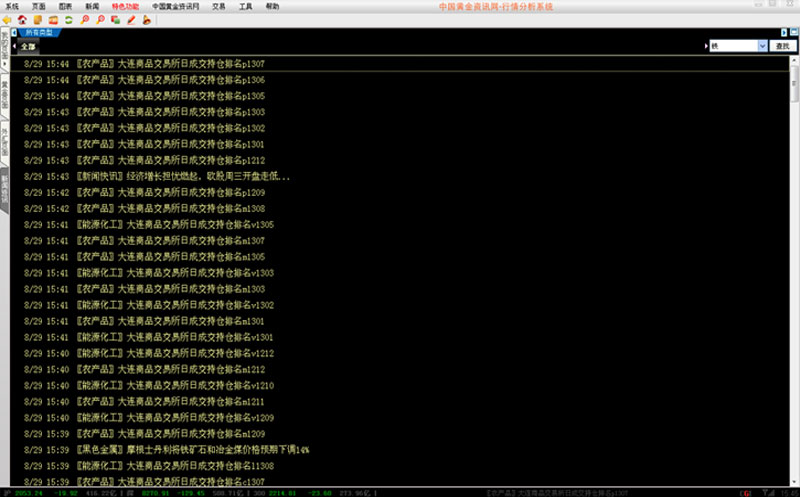This screenshot has width=800, height=497.
Task: Click the red pencil draw toolbar icon
Action: [x=131, y=19]
